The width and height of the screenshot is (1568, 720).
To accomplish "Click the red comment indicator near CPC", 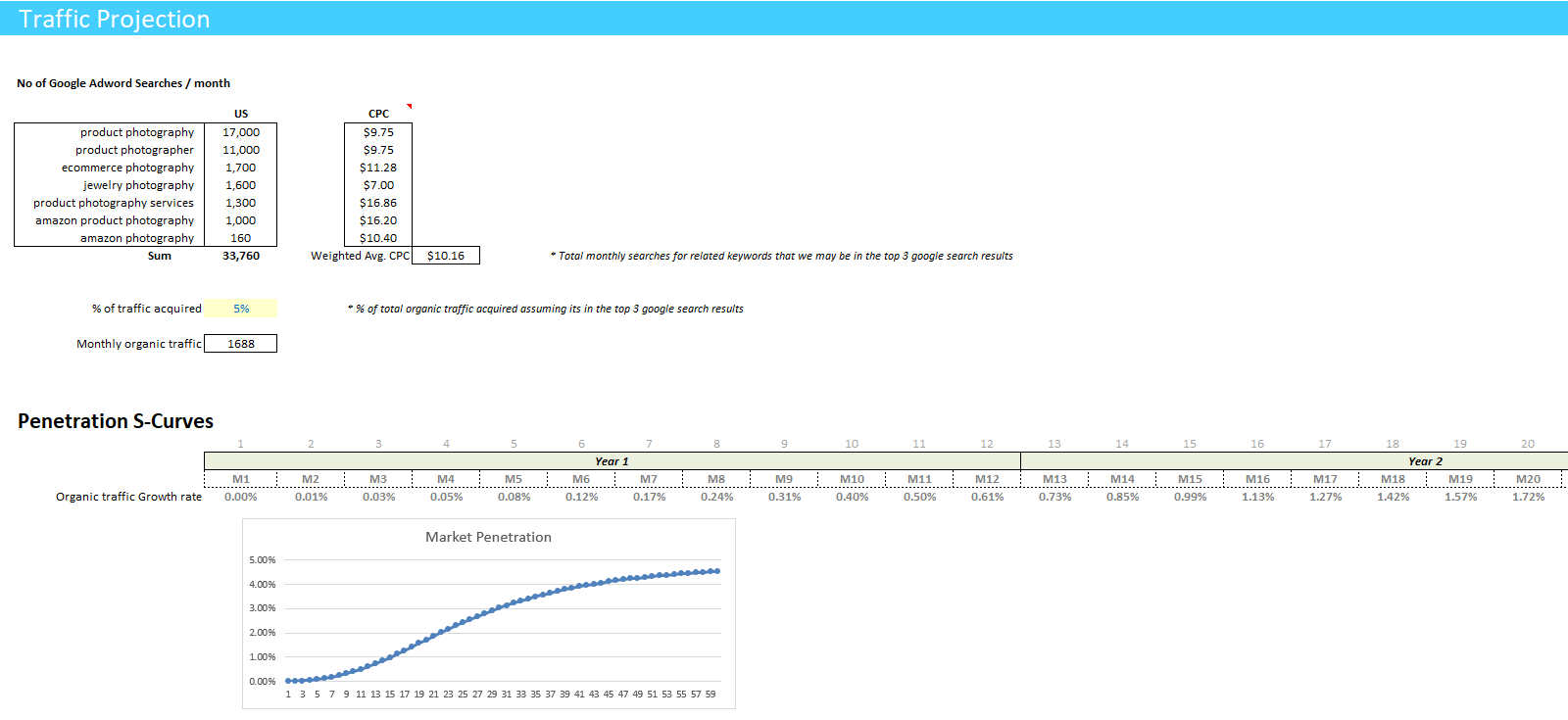I will pos(409,106).
